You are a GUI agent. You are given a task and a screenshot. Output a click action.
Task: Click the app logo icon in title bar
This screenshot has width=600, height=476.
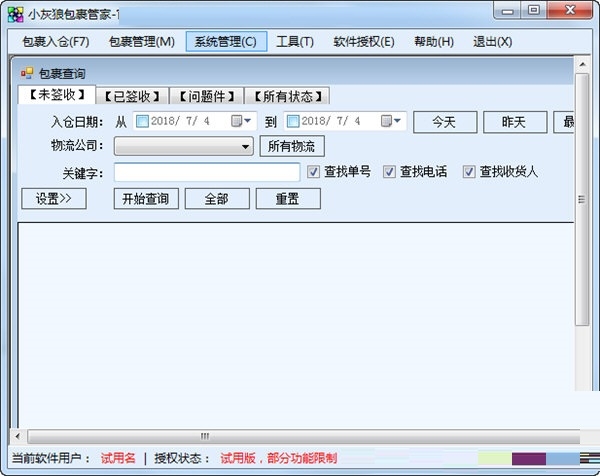[16, 15]
